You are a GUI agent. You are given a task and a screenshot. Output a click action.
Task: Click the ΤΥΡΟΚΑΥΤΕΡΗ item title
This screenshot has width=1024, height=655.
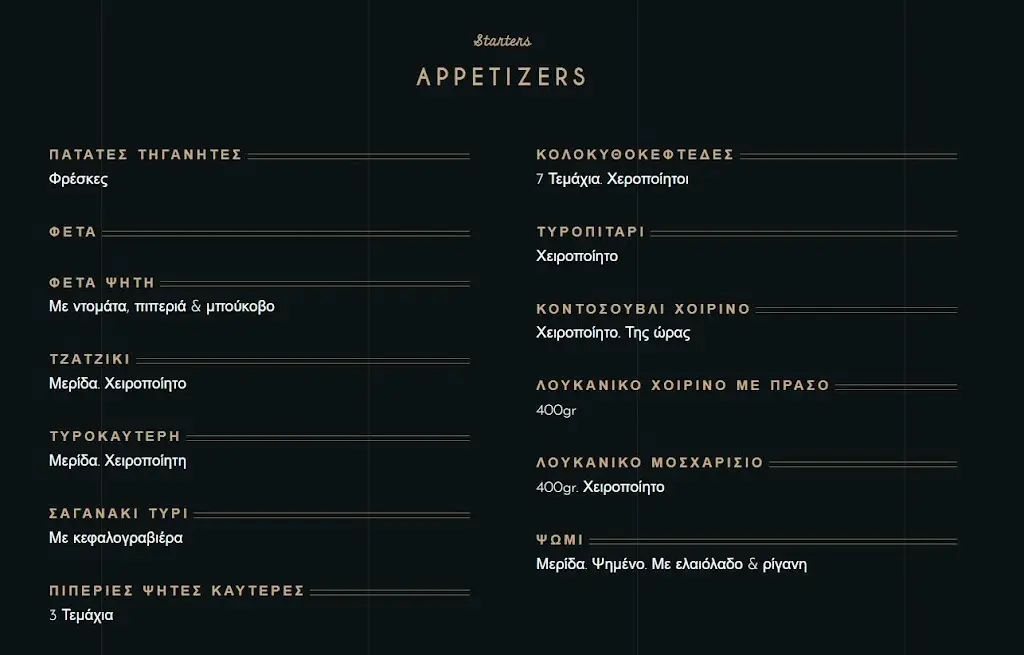click(115, 437)
